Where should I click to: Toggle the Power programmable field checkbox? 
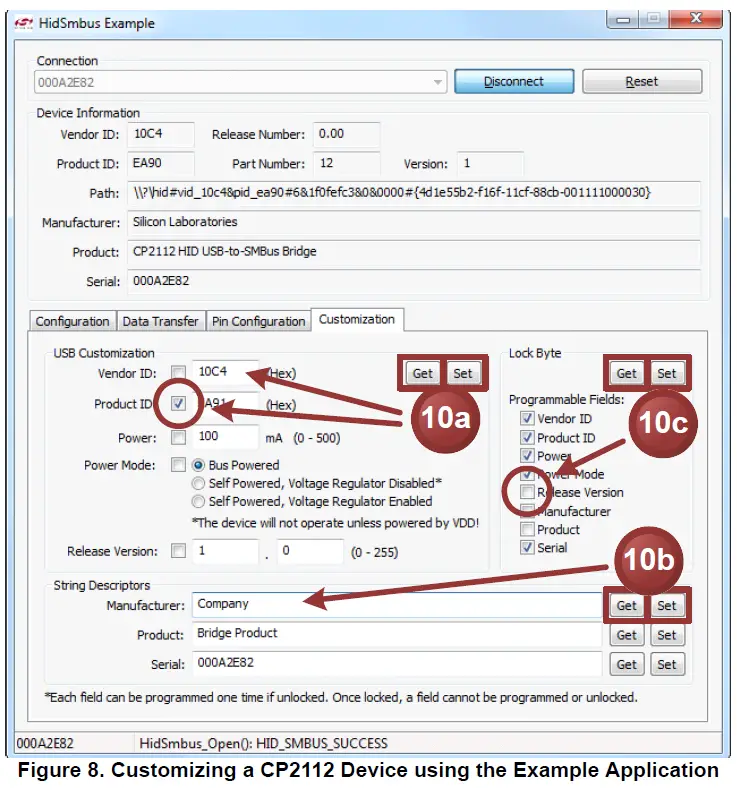(x=527, y=455)
